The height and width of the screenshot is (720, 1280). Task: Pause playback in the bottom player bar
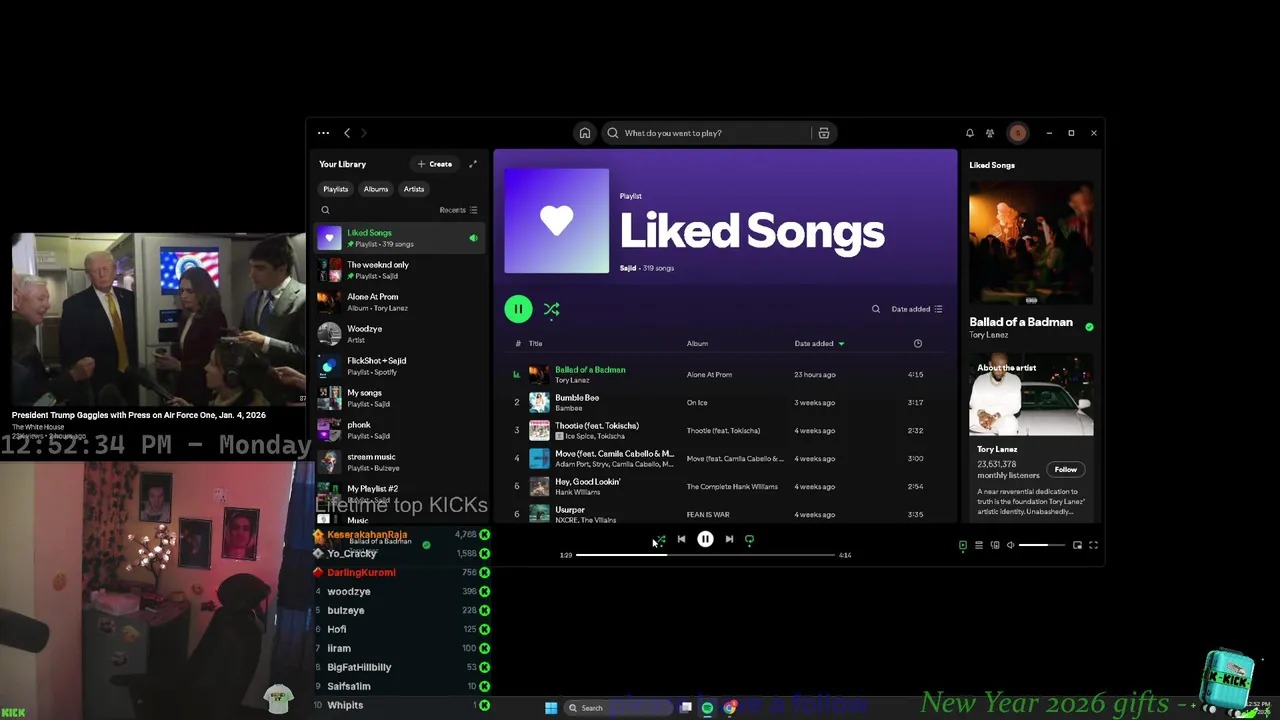(705, 539)
